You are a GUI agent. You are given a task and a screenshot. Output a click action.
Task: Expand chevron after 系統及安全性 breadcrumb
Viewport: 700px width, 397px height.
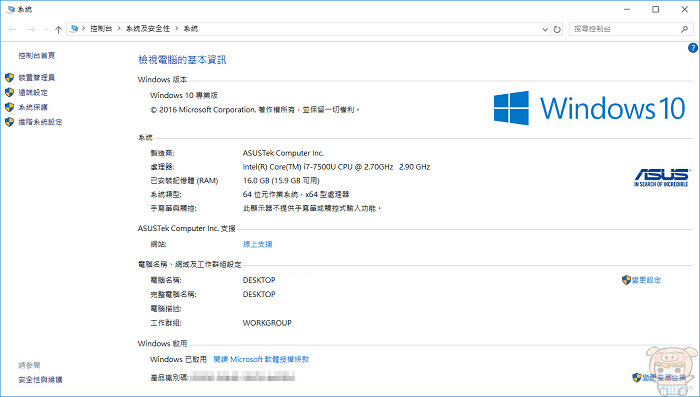point(177,29)
